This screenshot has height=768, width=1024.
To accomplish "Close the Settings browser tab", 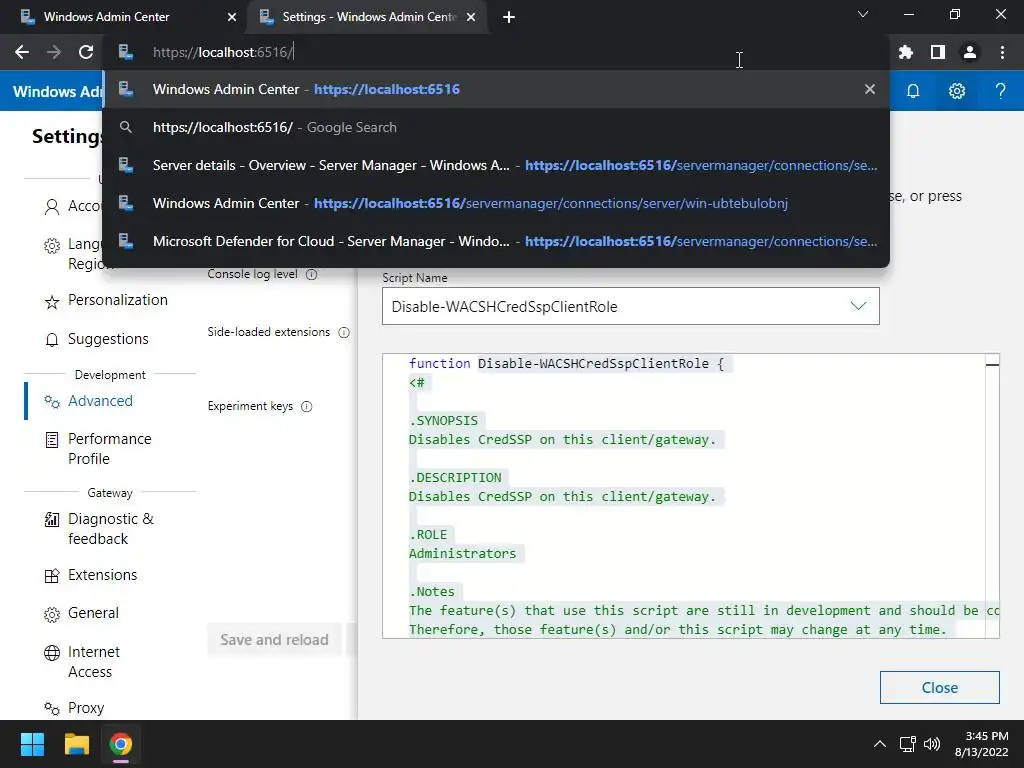I will (471, 17).
